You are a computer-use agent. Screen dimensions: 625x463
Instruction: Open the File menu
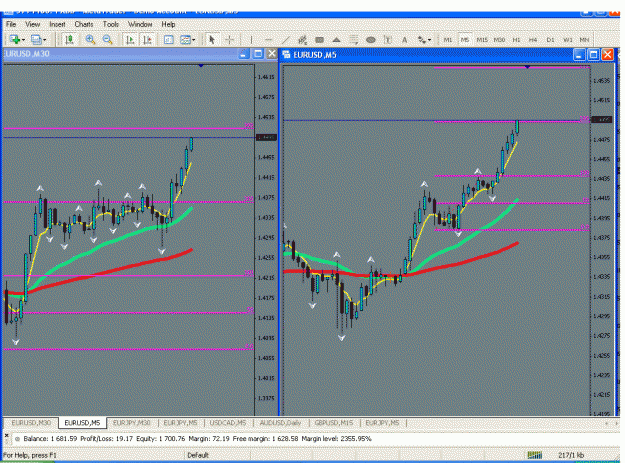11,24
